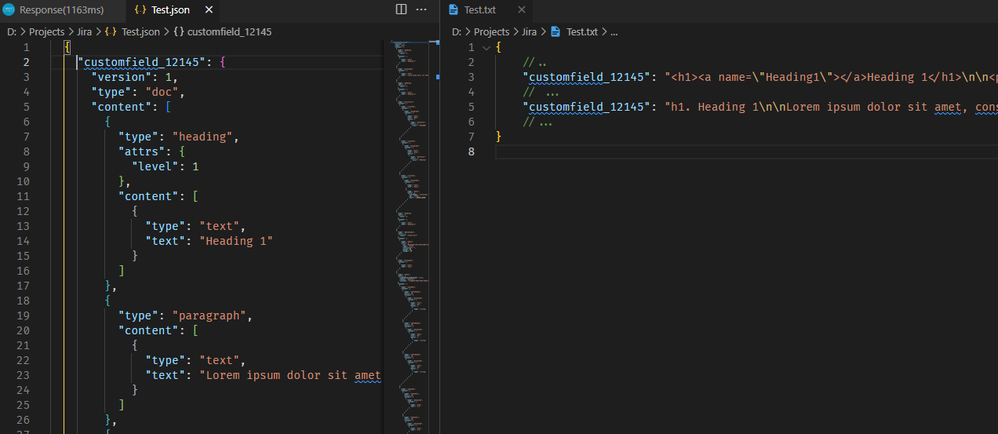Viewport: 998px width, 434px height.
Task: Open the ellipsis breadcrumb after Test.txt
Action: [614, 32]
